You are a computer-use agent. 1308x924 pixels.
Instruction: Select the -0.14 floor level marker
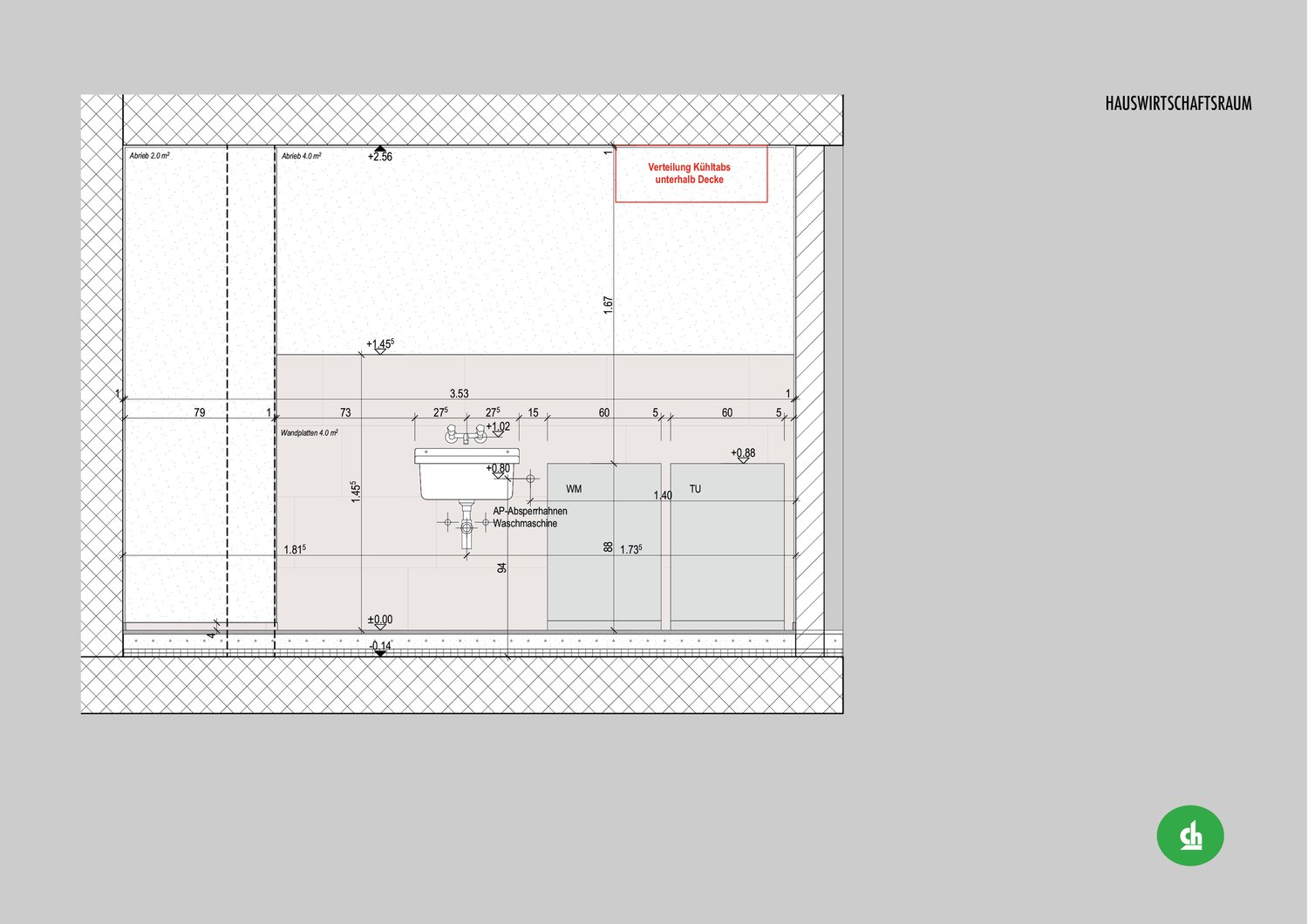[x=380, y=648]
